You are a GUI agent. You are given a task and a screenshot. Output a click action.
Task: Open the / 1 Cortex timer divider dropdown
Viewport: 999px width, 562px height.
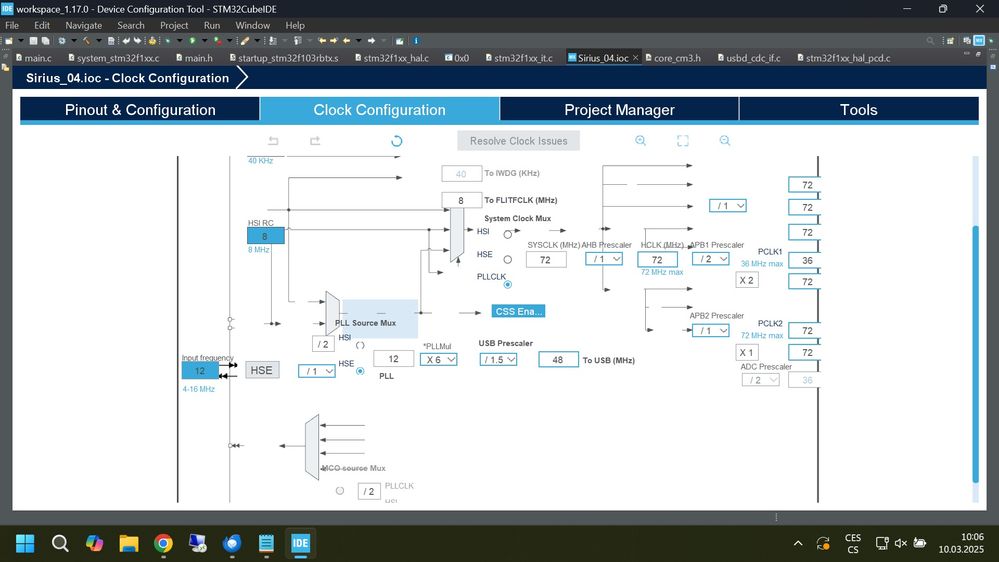728,206
